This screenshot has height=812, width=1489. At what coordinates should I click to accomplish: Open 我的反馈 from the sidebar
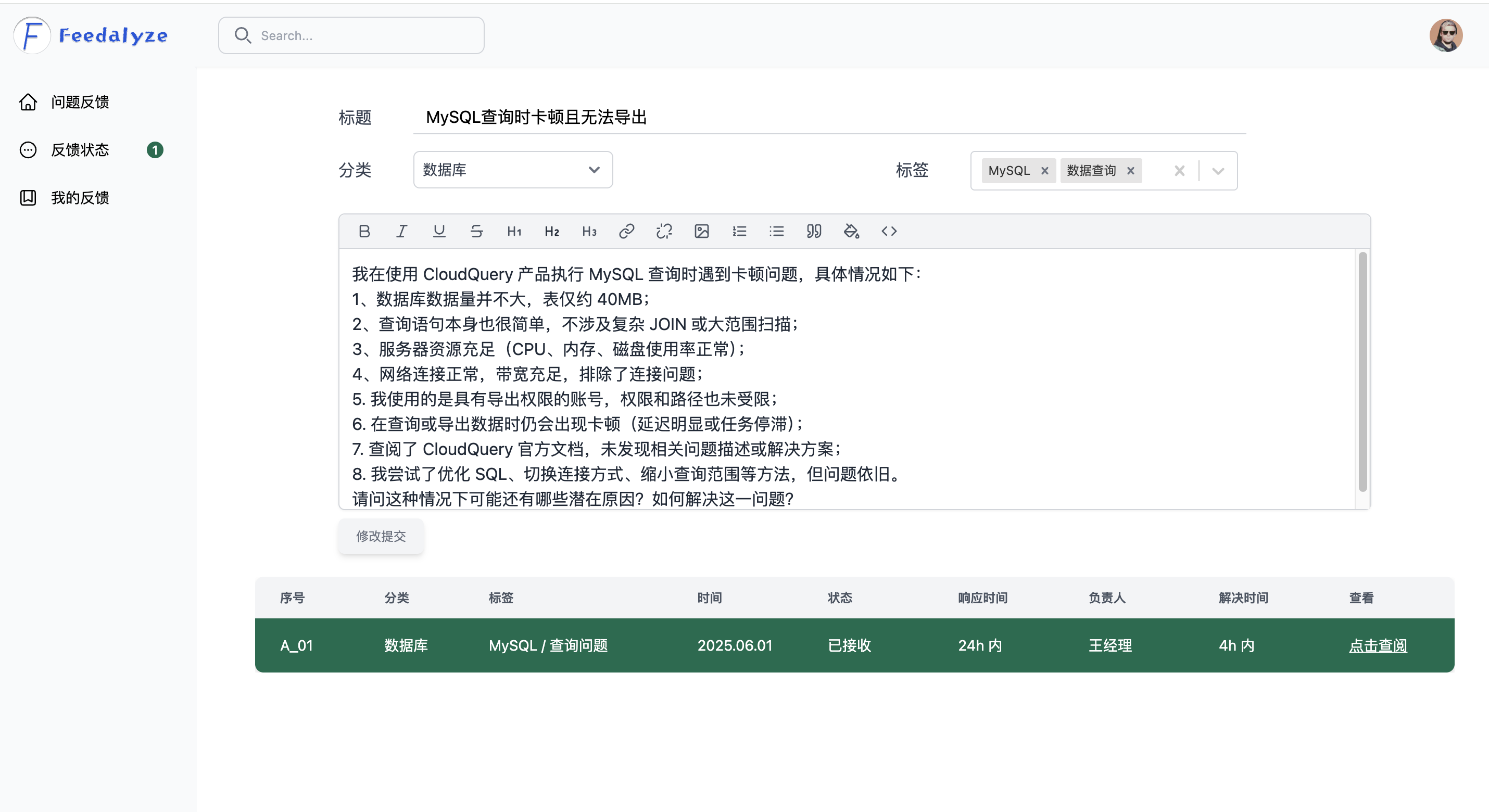click(80, 198)
